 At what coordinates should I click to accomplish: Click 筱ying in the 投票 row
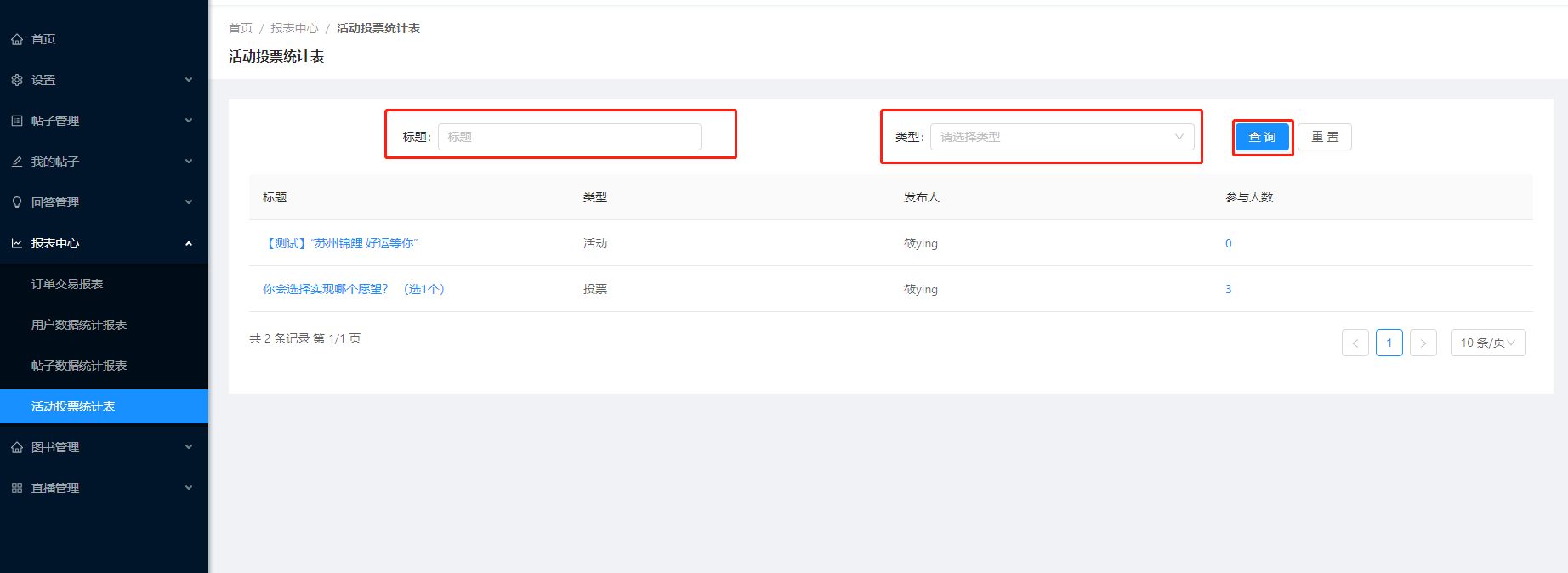click(x=921, y=289)
